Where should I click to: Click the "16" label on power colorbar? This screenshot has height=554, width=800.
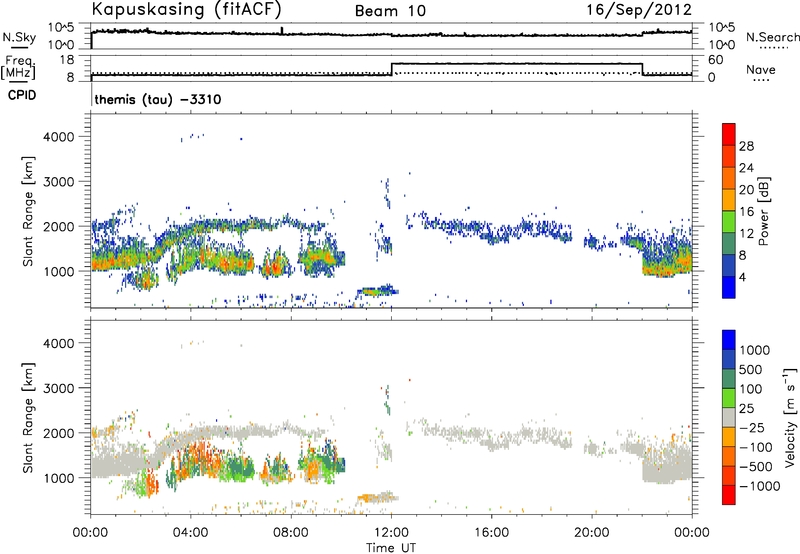point(746,212)
